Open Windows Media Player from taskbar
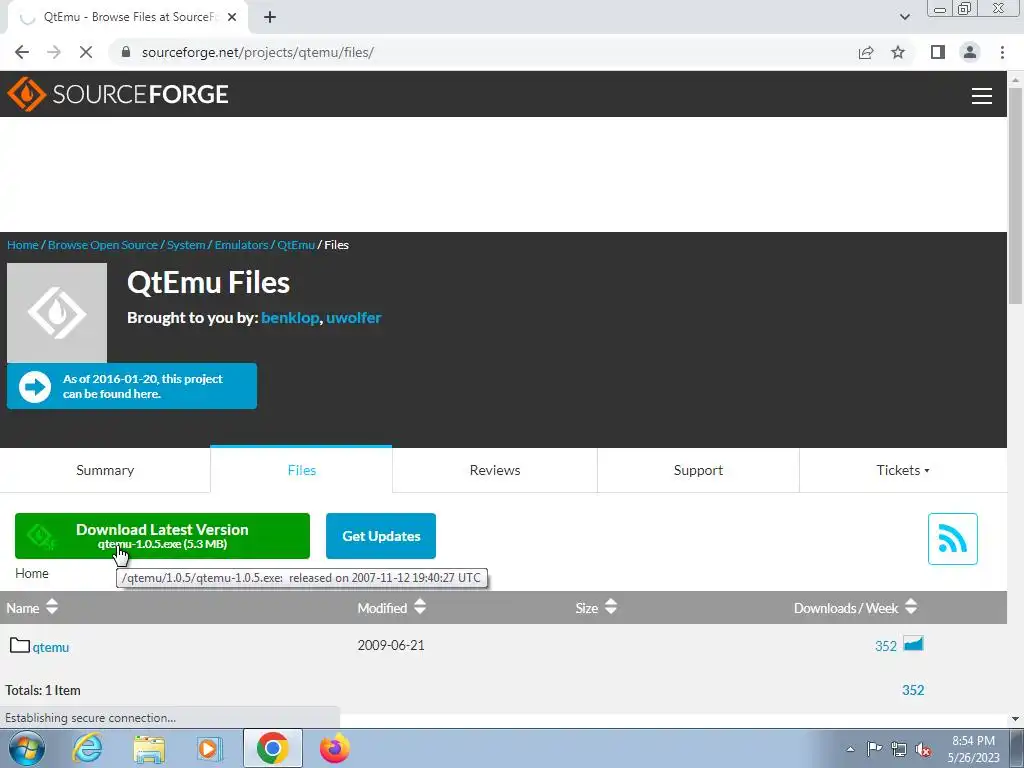1024x768 pixels. point(210,748)
